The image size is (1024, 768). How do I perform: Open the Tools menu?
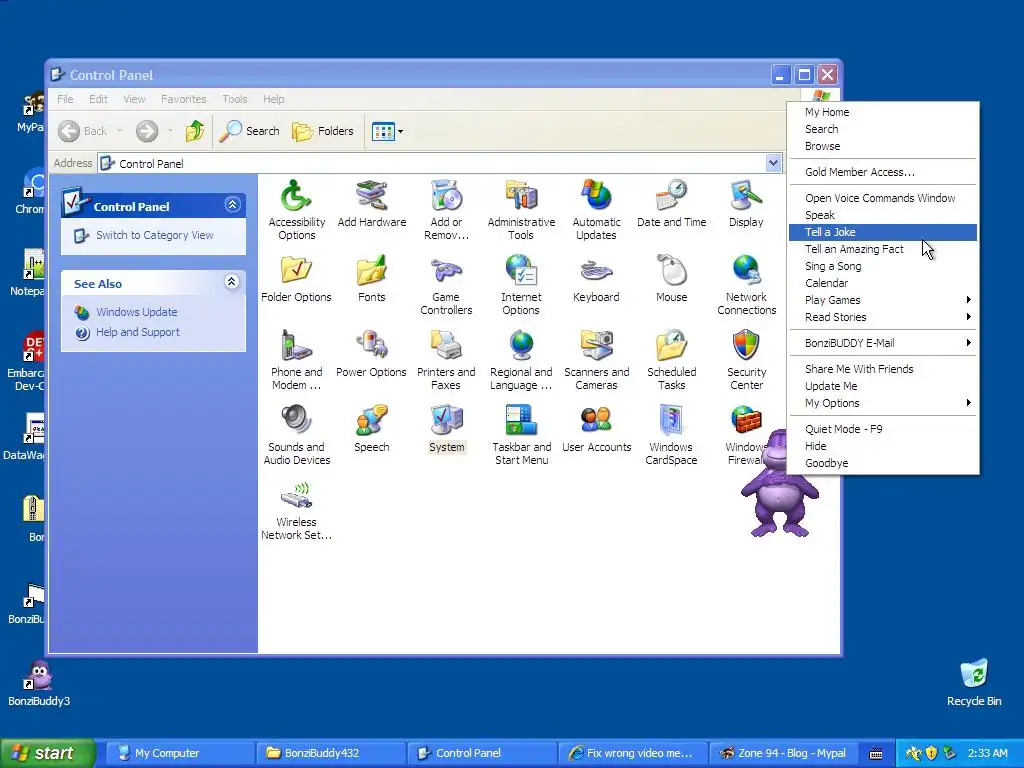(234, 99)
